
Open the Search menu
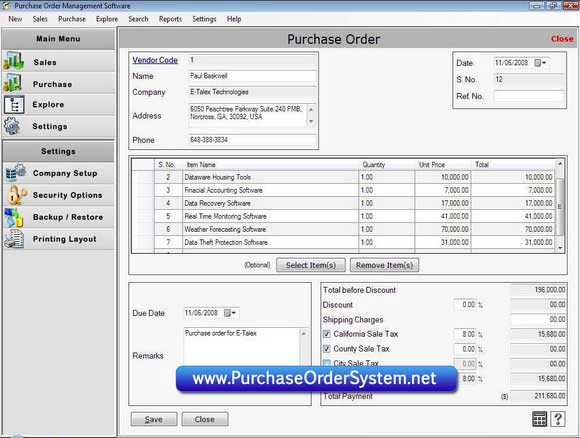tap(138, 19)
